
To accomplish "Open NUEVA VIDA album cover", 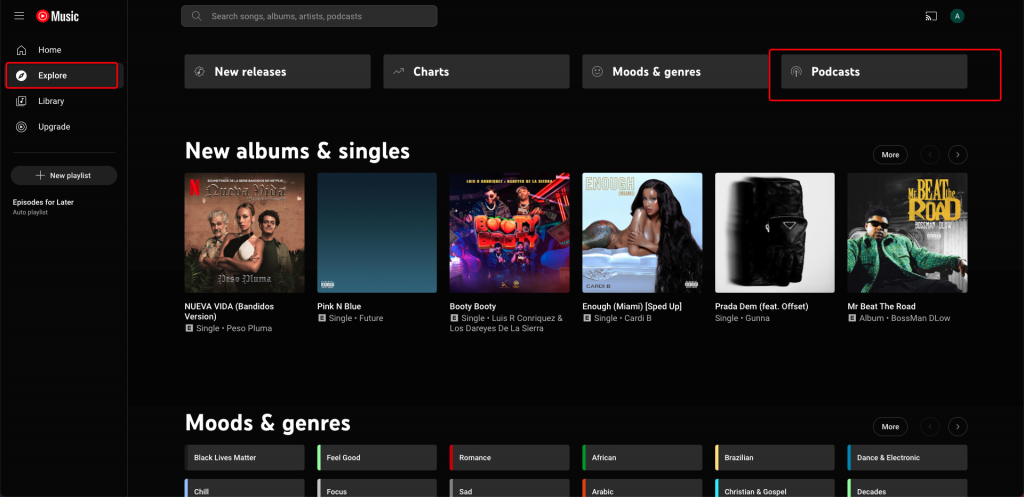I will [244, 232].
